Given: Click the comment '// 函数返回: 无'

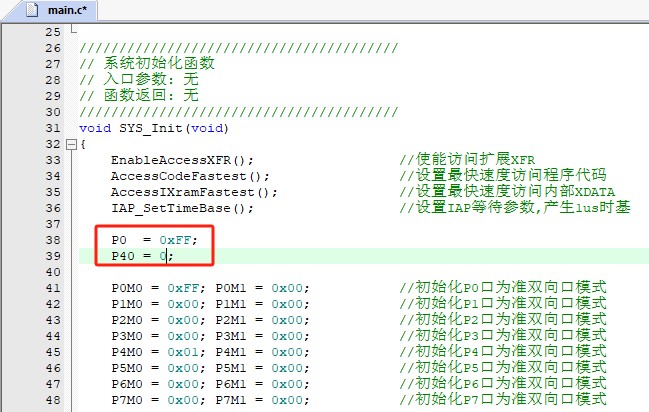Looking at the screenshot, I should click(139, 96).
